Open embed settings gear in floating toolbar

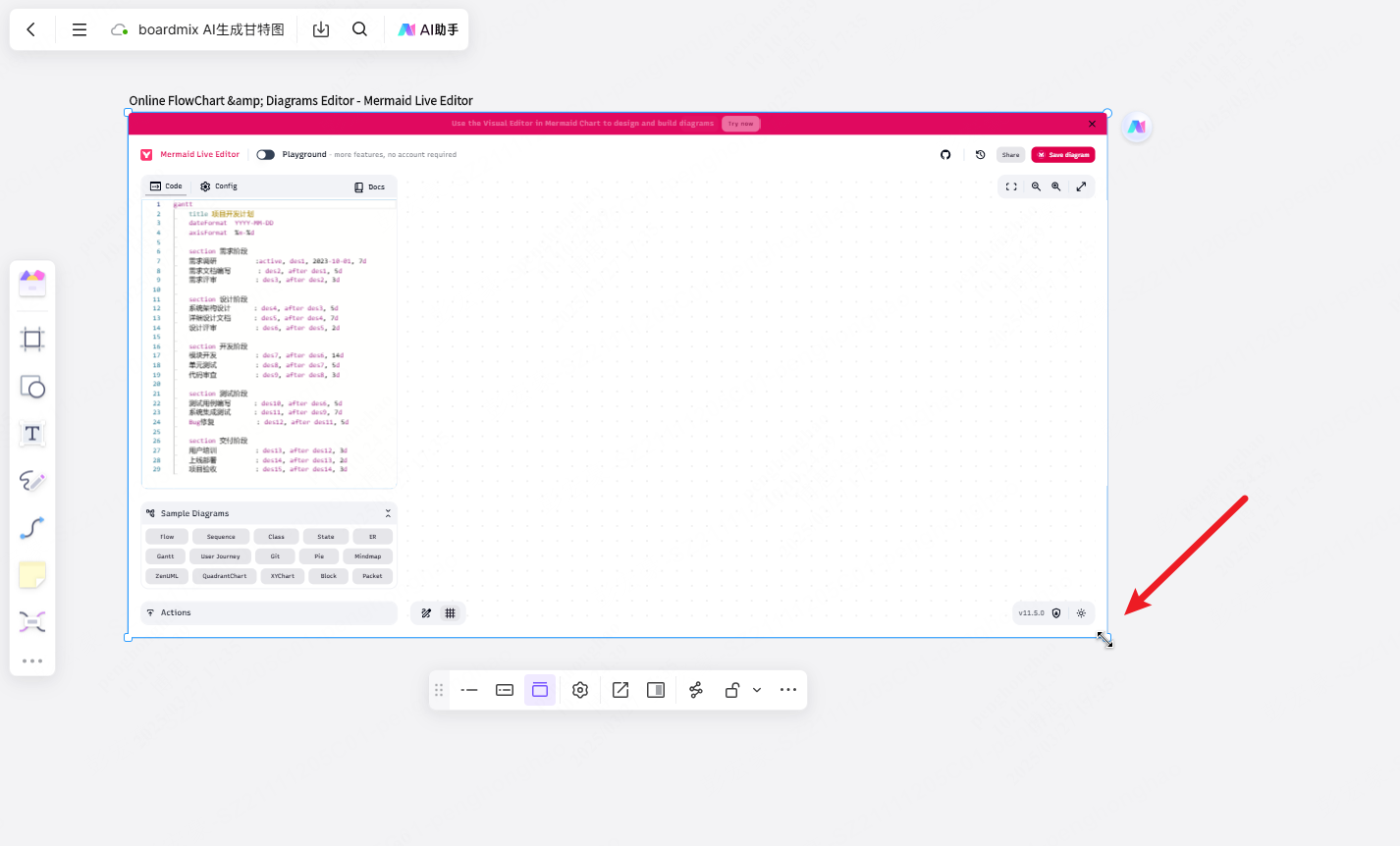pyautogui.click(x=580, y=690)
